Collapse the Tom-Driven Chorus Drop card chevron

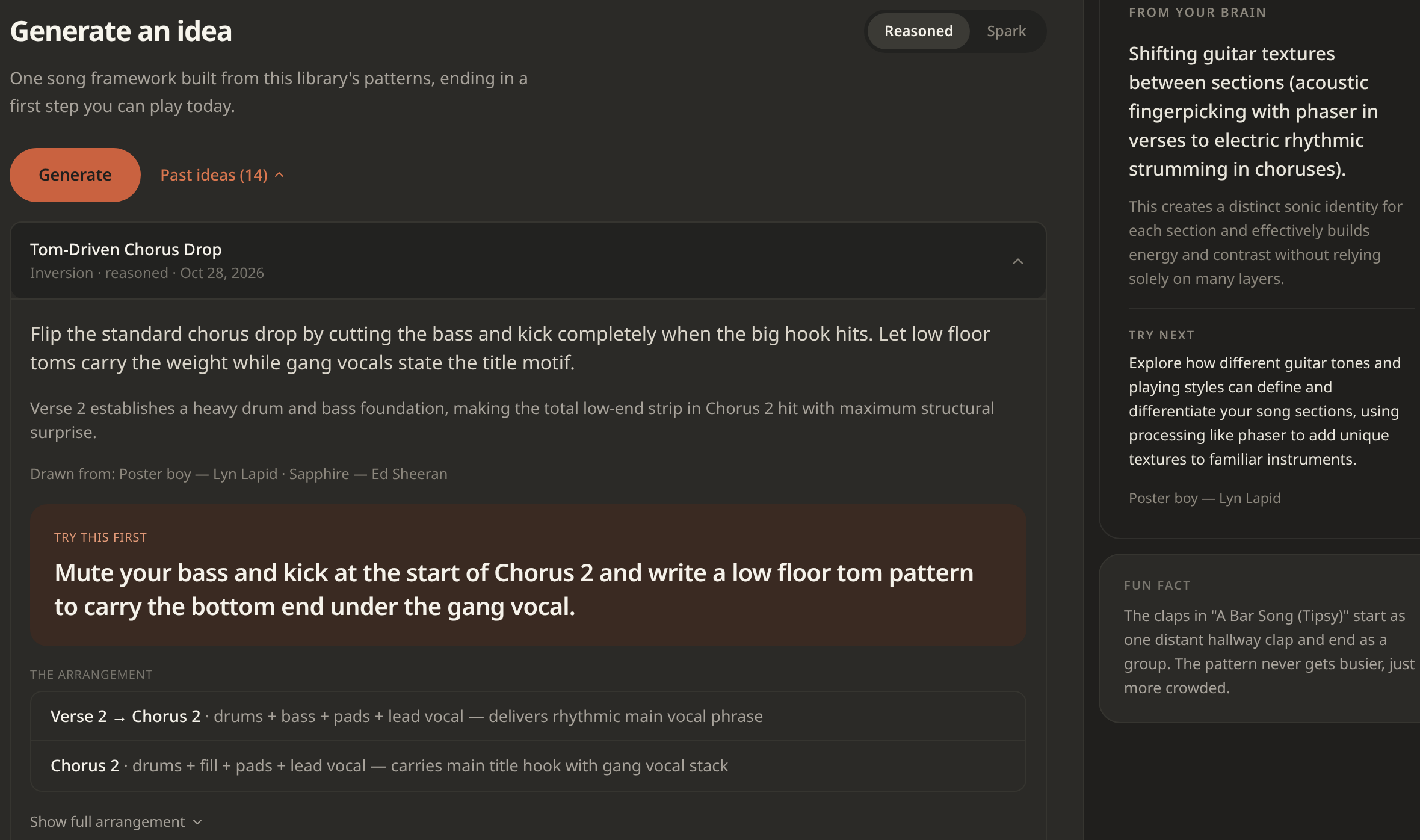pos(1017,261)
